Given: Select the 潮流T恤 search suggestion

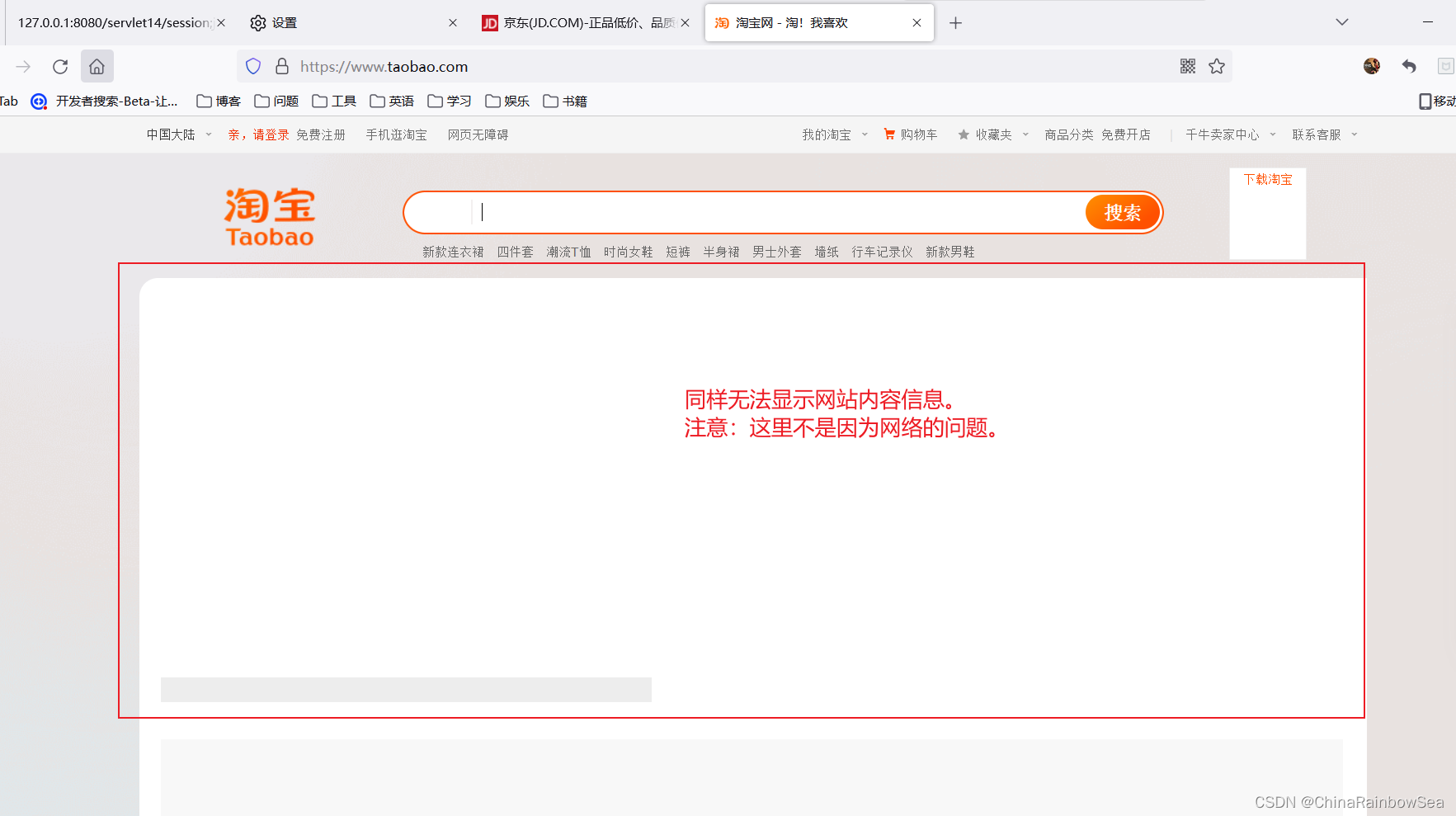Looking at the screenshot, I should click(x=568, y=252).
